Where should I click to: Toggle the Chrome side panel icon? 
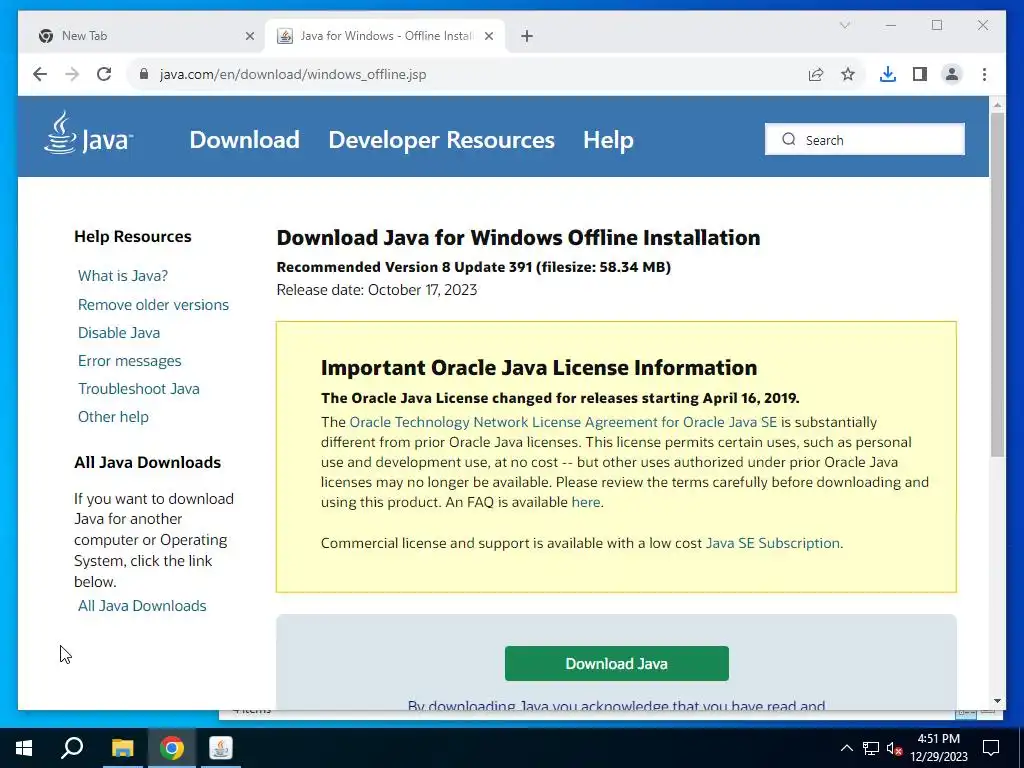point(920,74)
